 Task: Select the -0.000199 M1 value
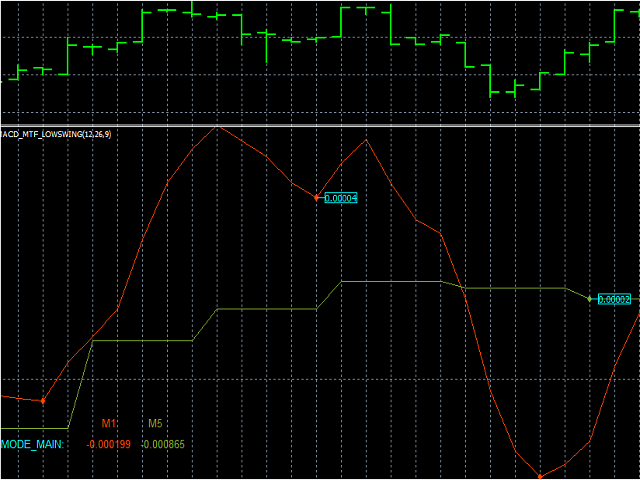pyautogui.click(x=109, y=444)
